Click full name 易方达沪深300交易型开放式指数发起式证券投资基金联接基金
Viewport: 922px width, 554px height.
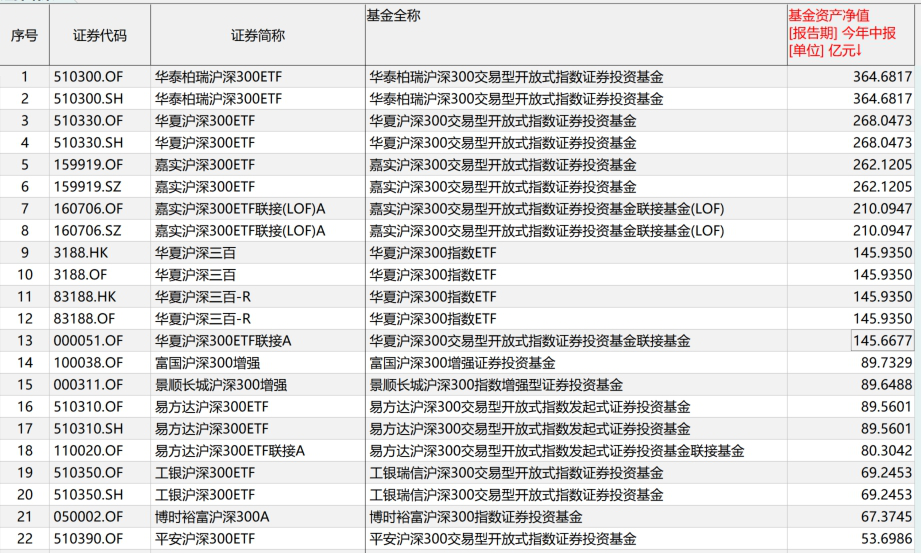click(x=557, y=451)
